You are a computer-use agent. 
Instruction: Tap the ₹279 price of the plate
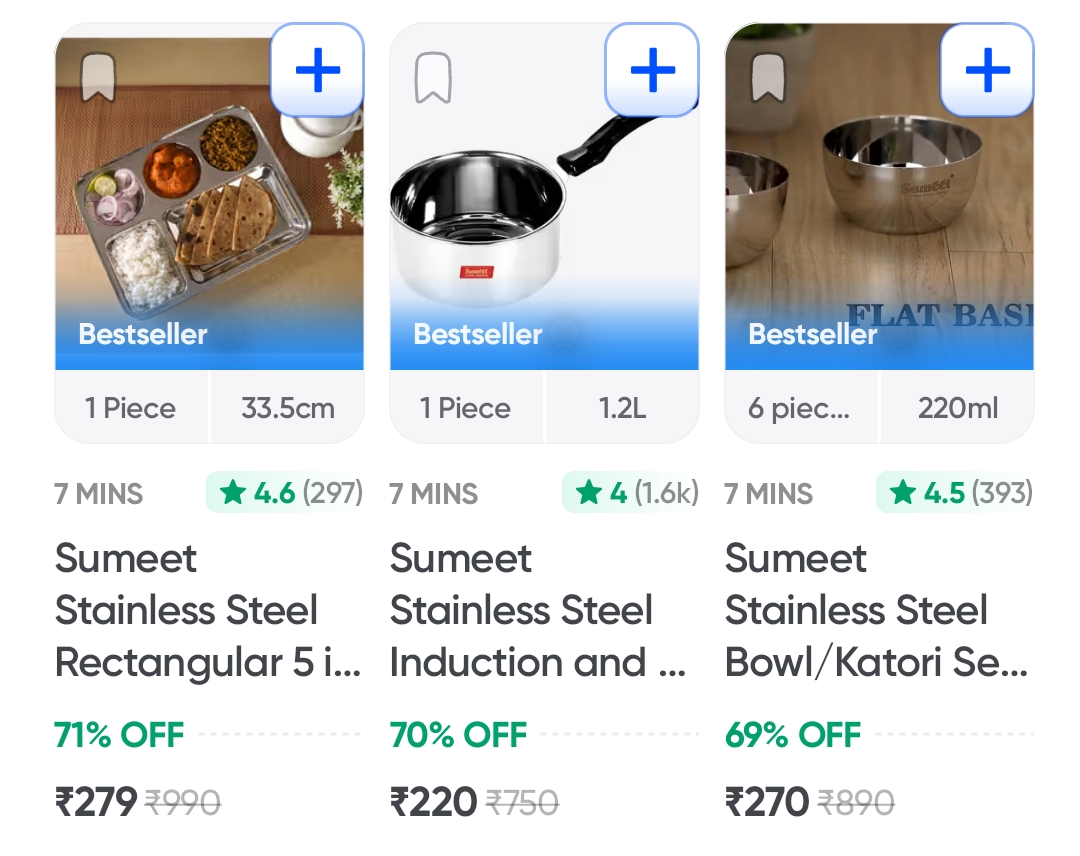tap(96, 801)
